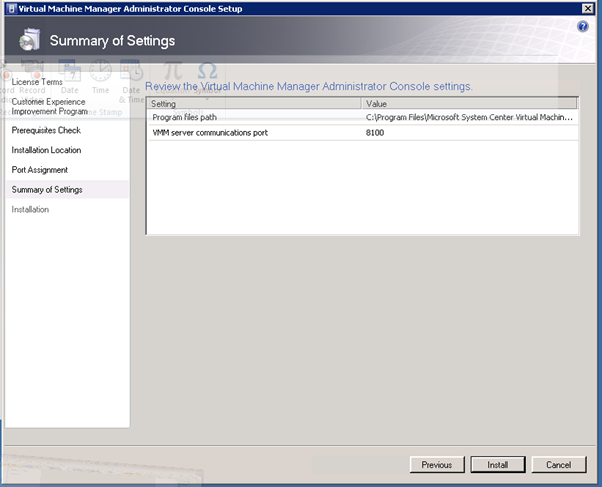This screenshot has height=487, width=602.
Task: Go to Installation Location step
Action: tap(46, 150)
